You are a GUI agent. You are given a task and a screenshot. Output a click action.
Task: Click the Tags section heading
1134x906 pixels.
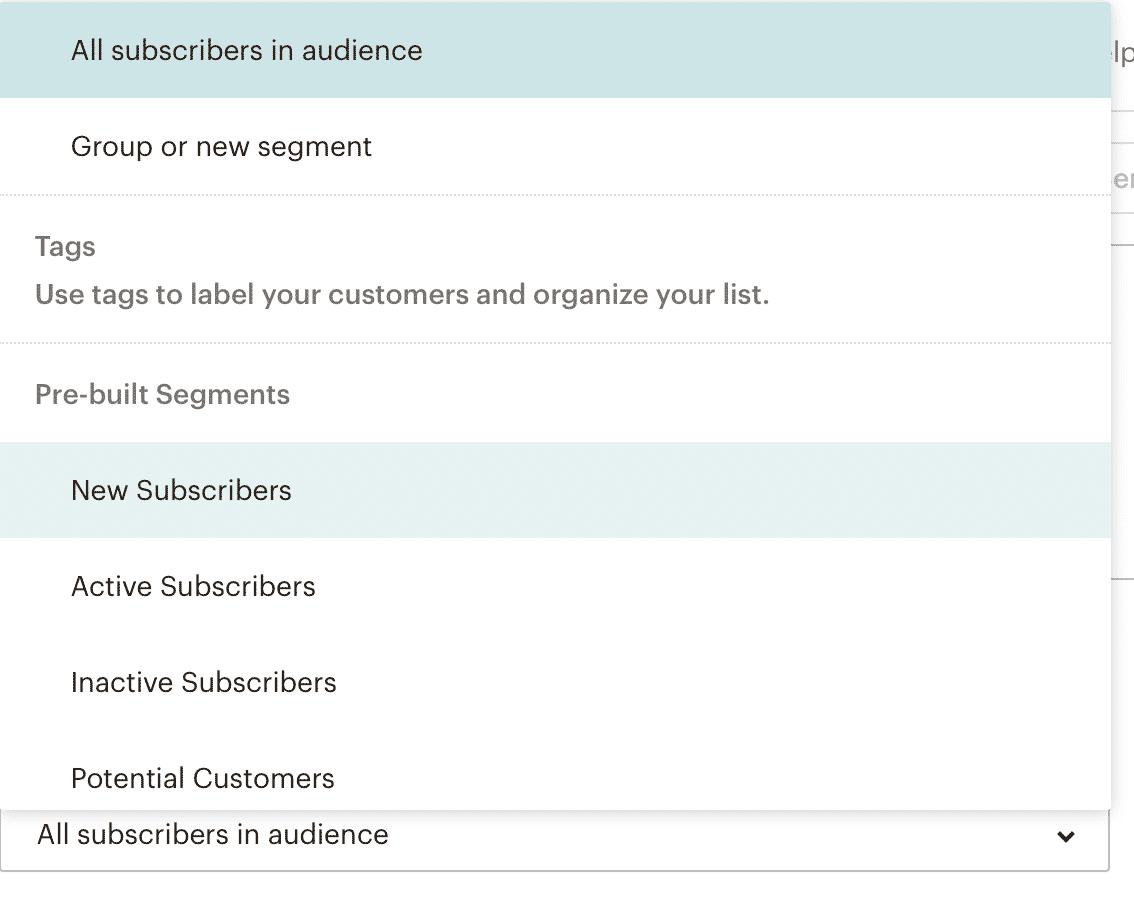point(65,247)
